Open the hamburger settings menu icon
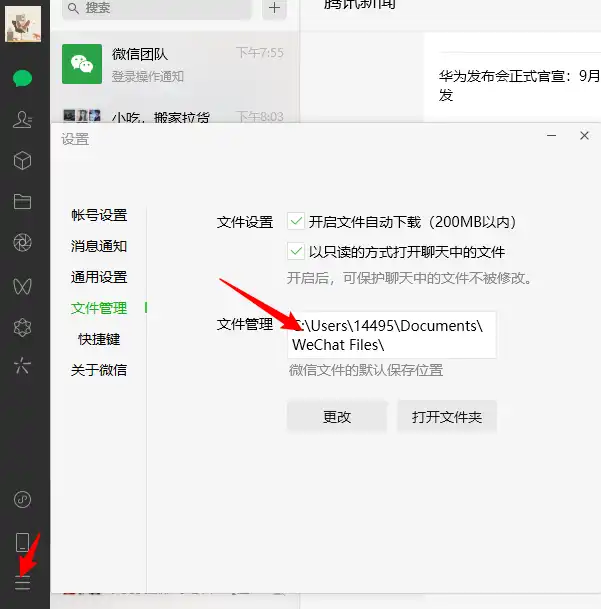This screenshot has width=601, height=609. (22, 584)
